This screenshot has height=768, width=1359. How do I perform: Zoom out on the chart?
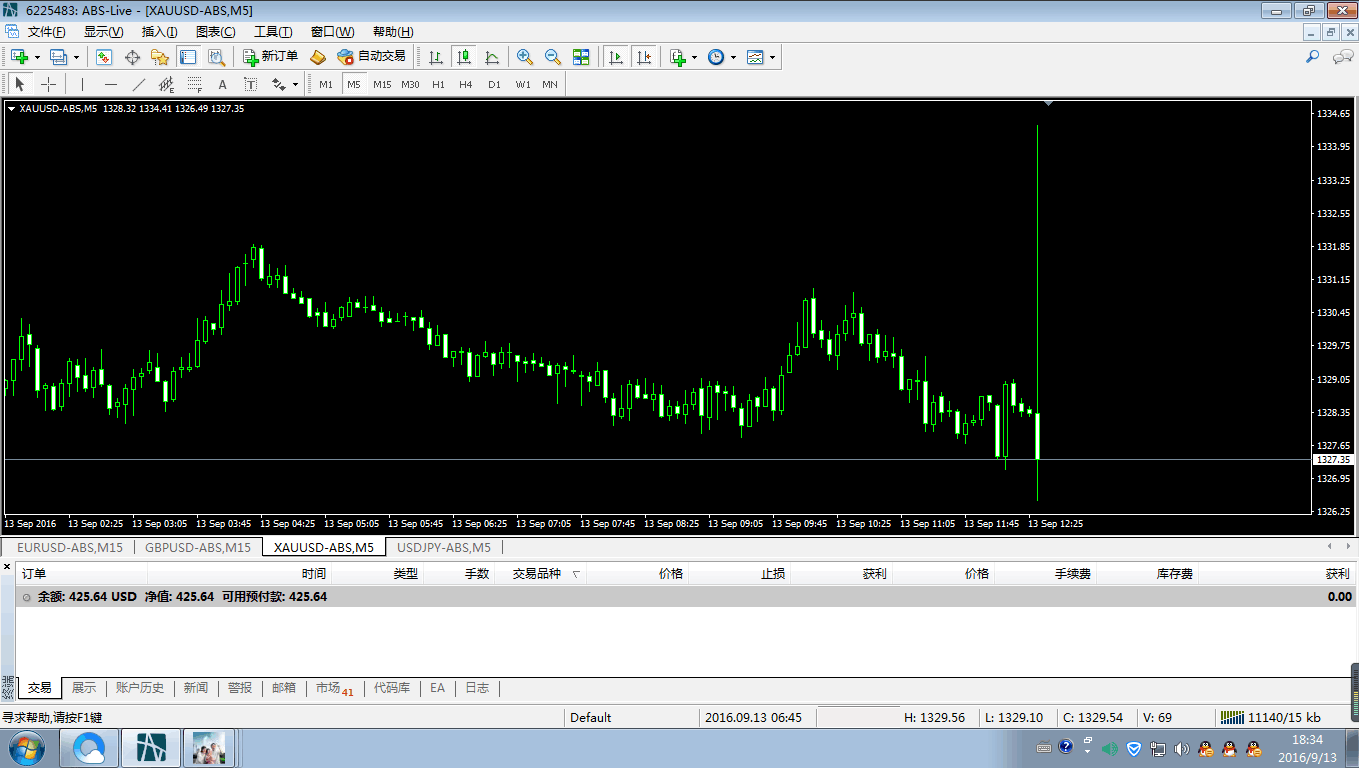coord(553,57)
